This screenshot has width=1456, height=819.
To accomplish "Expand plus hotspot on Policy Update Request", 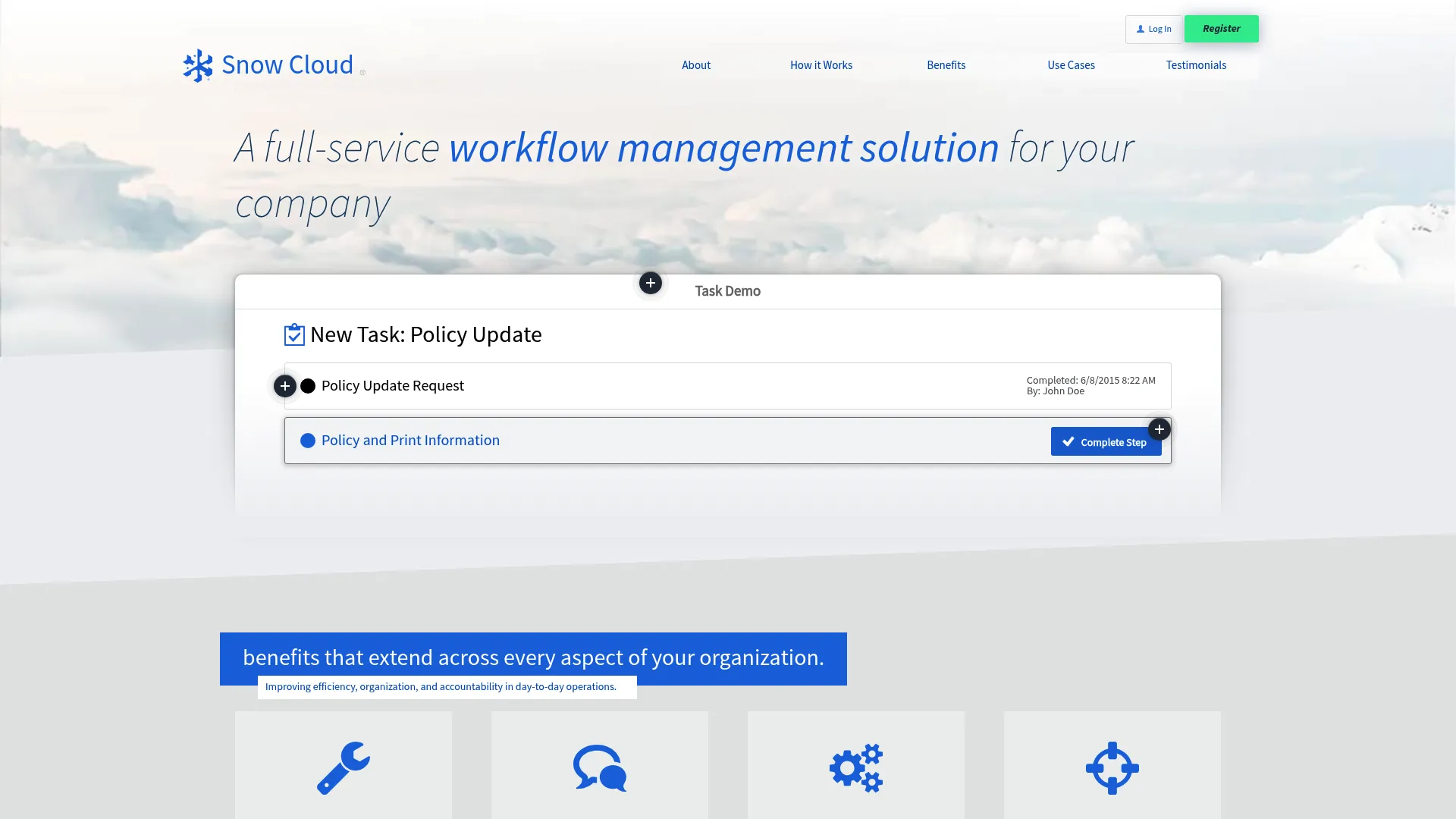I will (x=284, y=386).
